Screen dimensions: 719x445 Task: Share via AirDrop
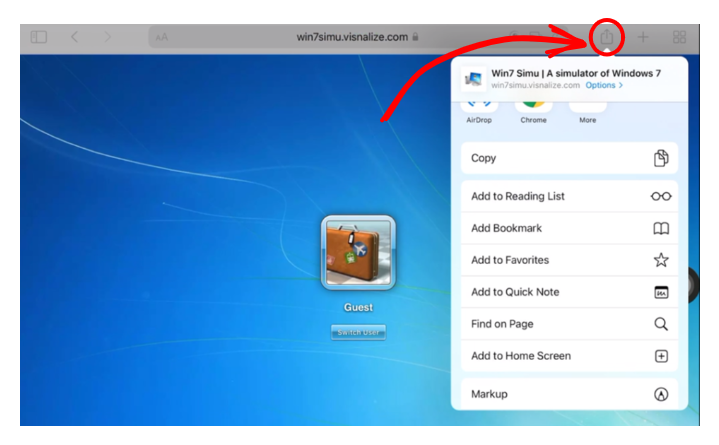[479, 111]
